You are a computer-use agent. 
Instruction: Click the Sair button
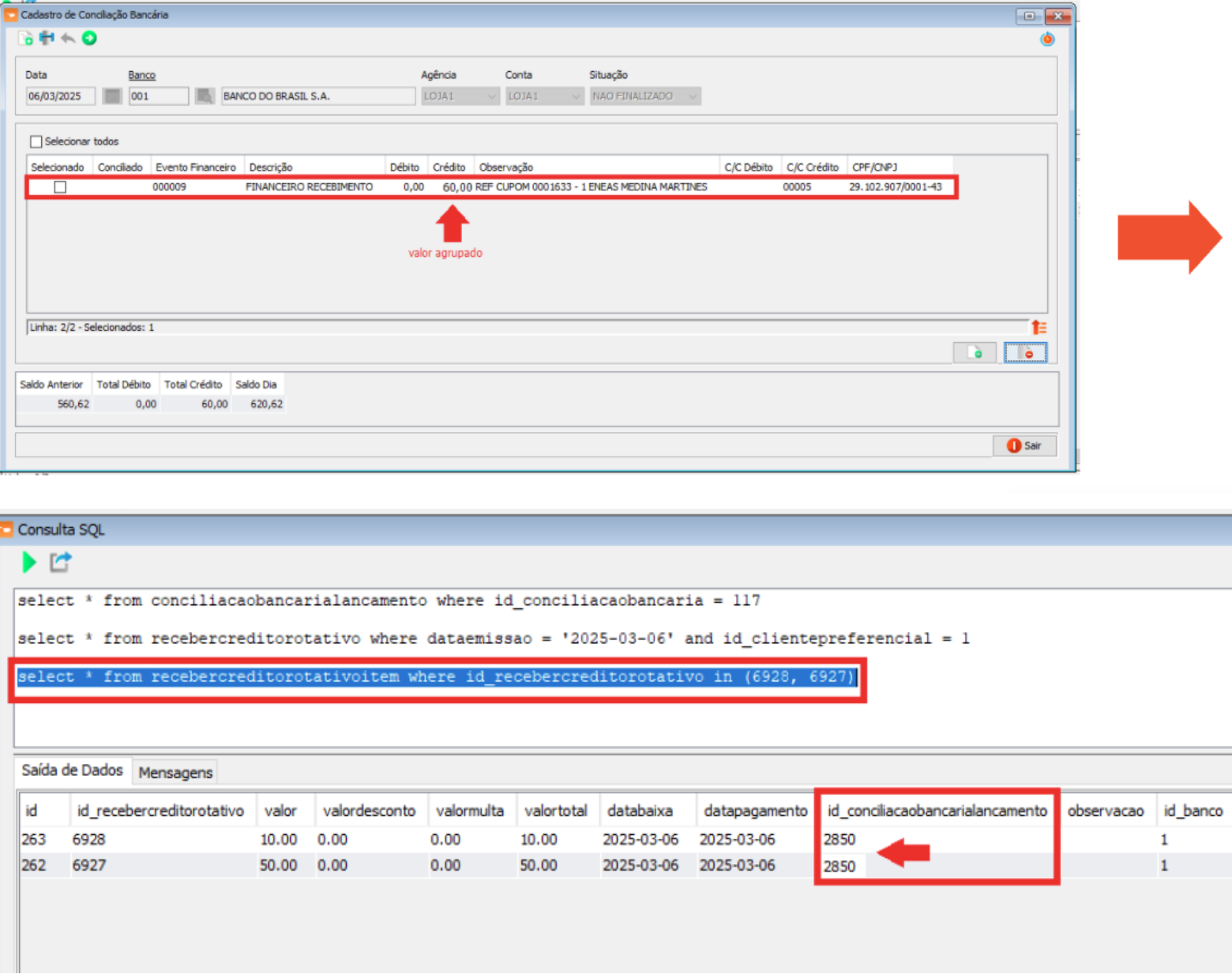point(1024,446)
